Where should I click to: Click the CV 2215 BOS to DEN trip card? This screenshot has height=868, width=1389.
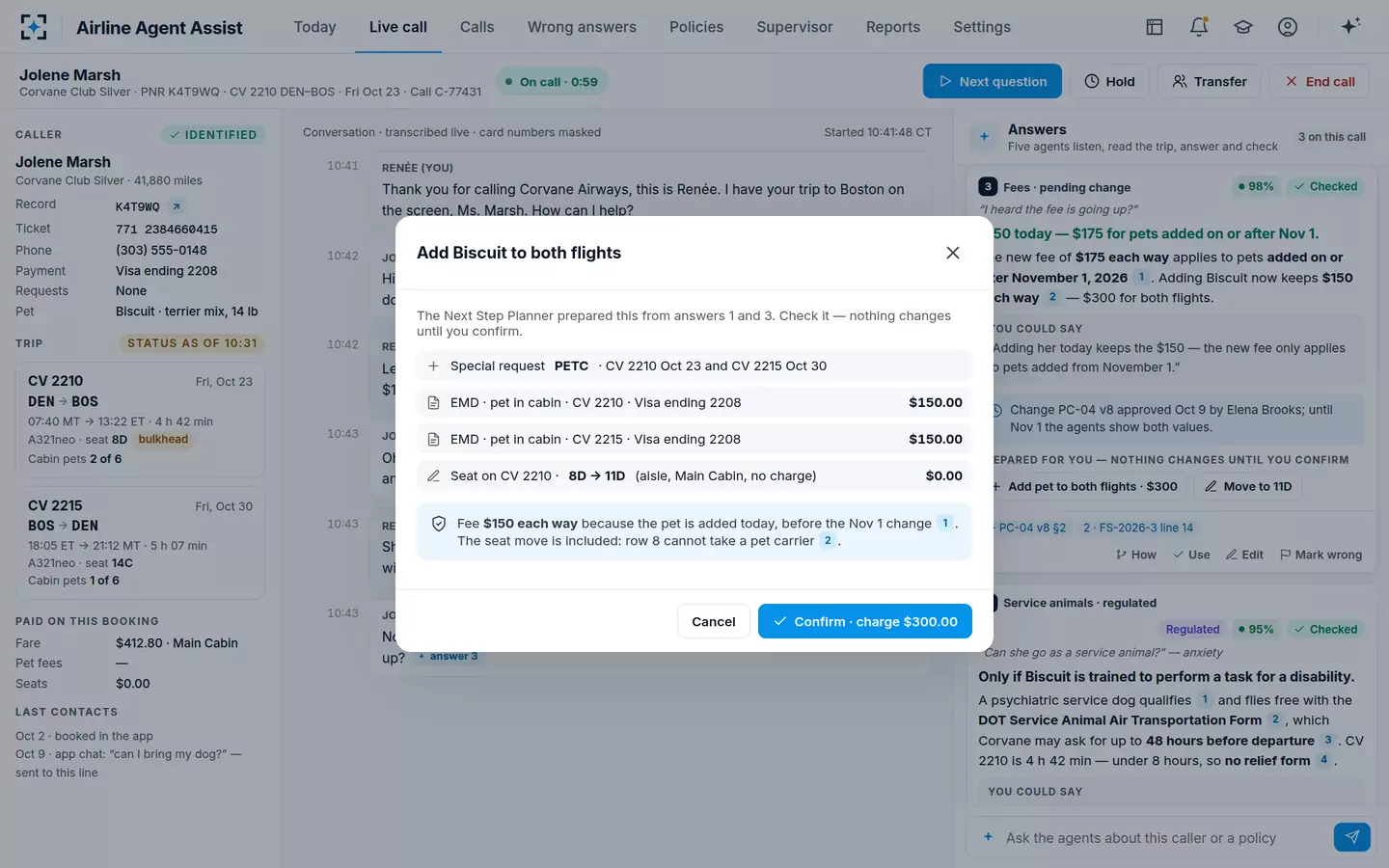(140, 543)
